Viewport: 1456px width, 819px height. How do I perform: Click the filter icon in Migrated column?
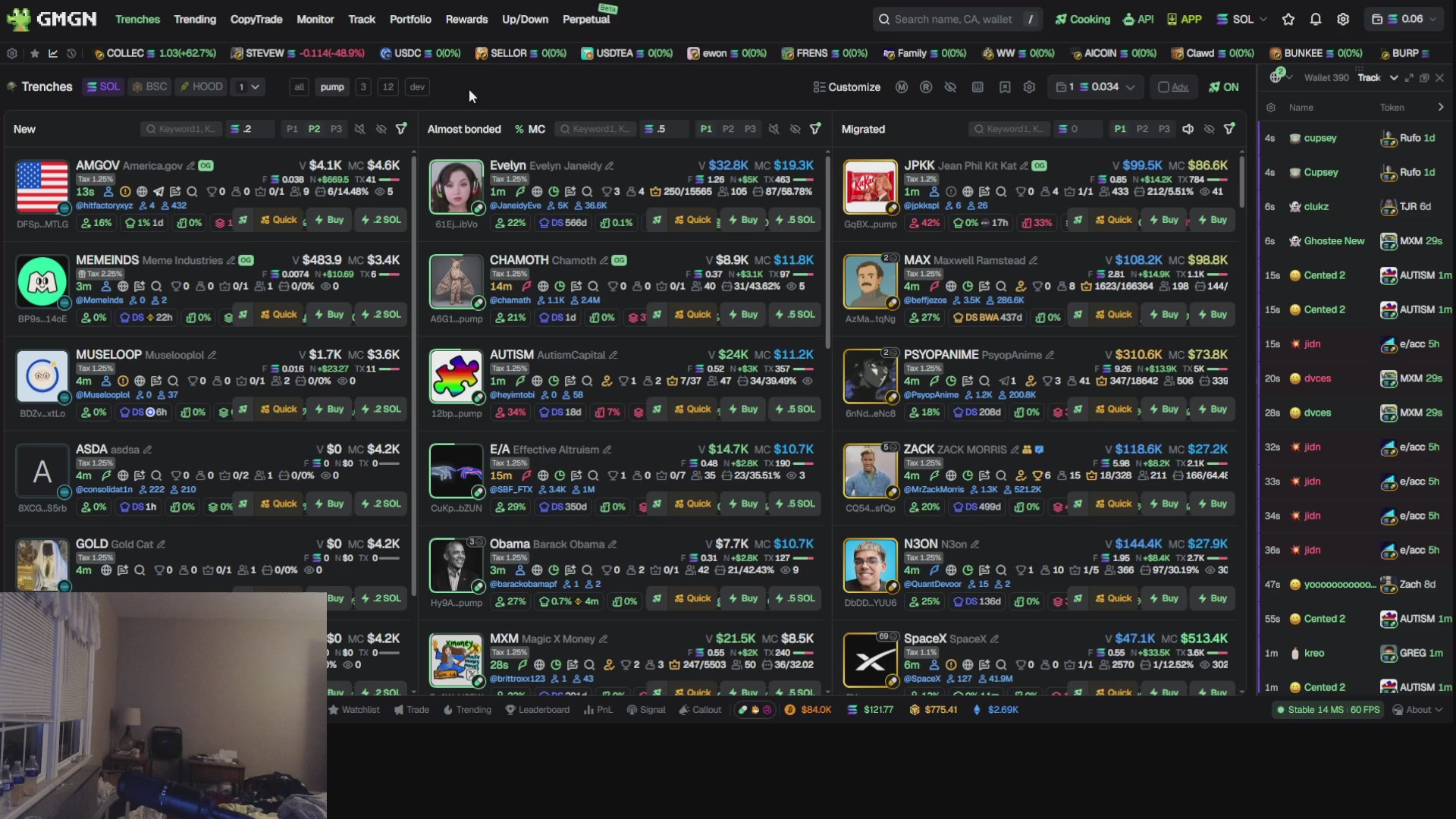(1229, 129)
